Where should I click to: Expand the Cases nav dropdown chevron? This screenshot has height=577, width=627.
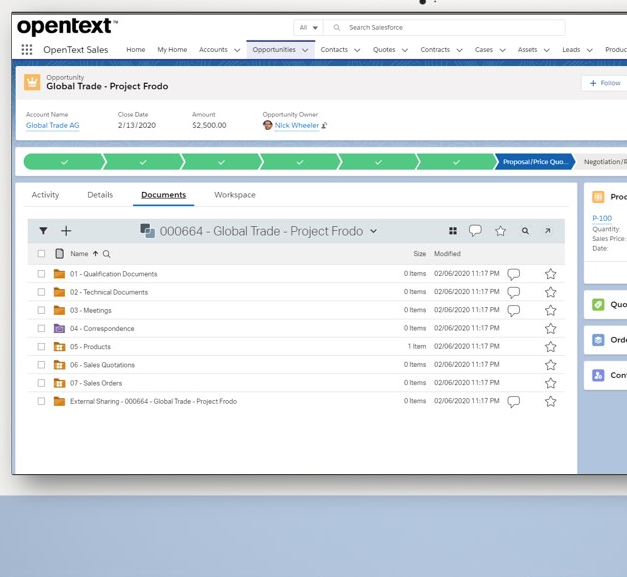coord(503,50)
